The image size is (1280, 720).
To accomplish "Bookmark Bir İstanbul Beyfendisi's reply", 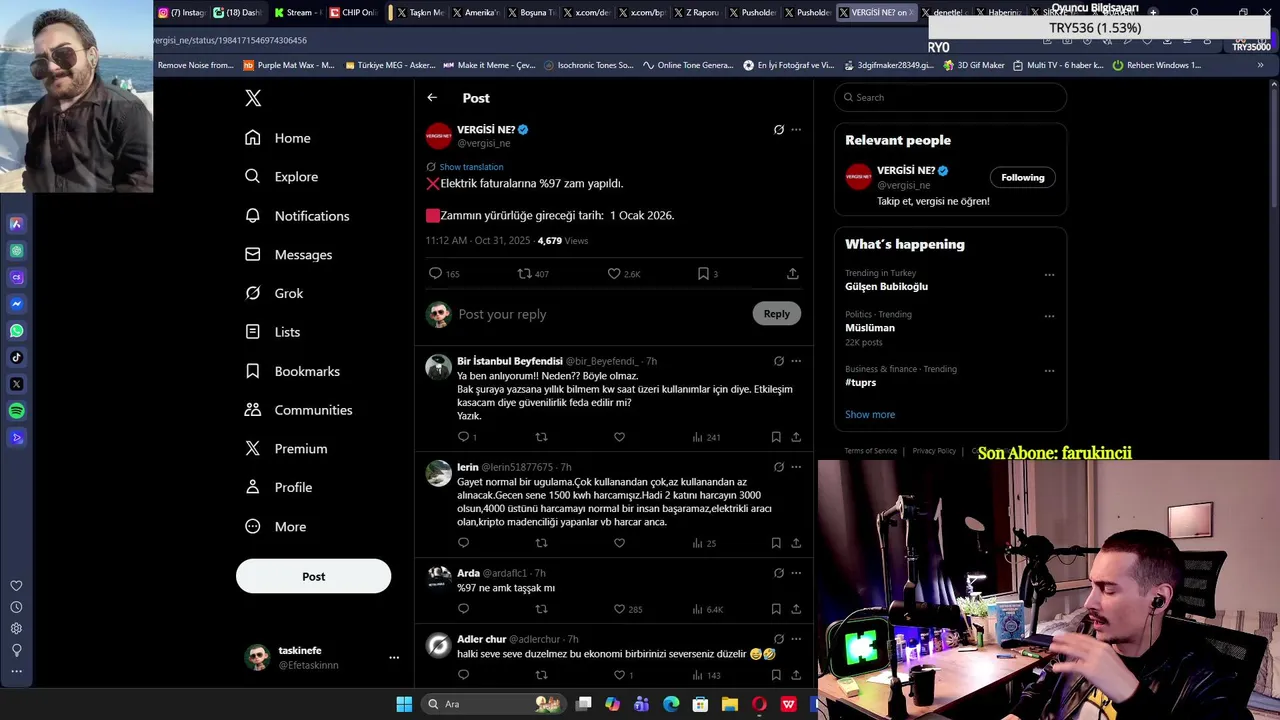I will click(x=776, y=437).
